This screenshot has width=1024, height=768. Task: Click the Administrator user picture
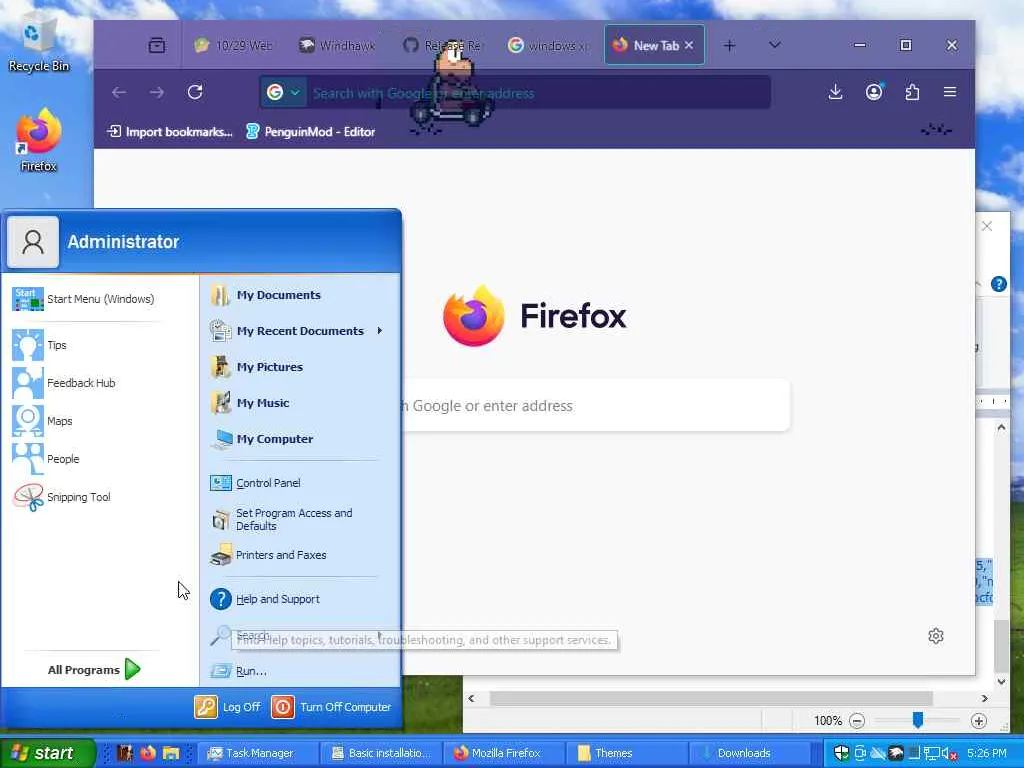(x=33, y=242)
